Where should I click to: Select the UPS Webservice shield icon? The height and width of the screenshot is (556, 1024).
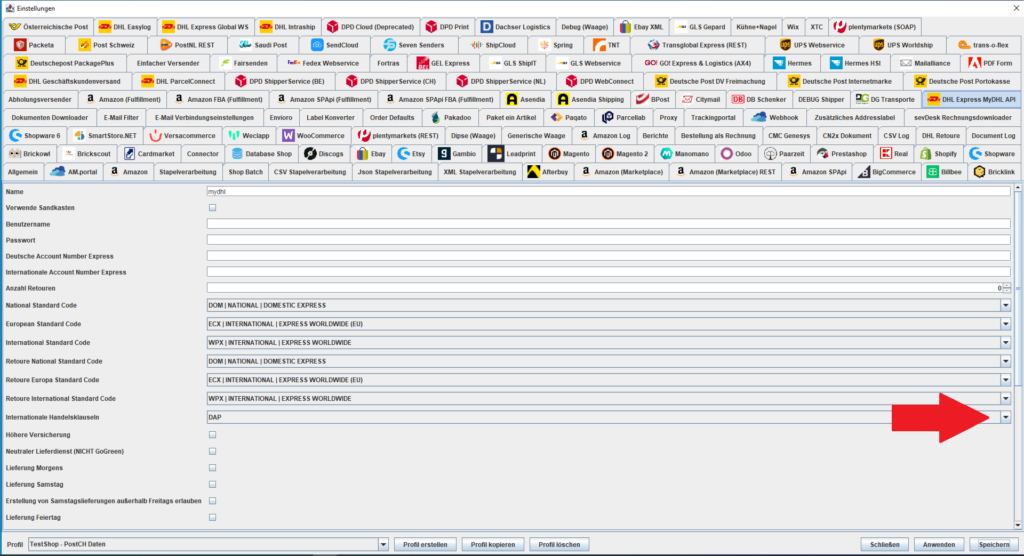point(786,45)
